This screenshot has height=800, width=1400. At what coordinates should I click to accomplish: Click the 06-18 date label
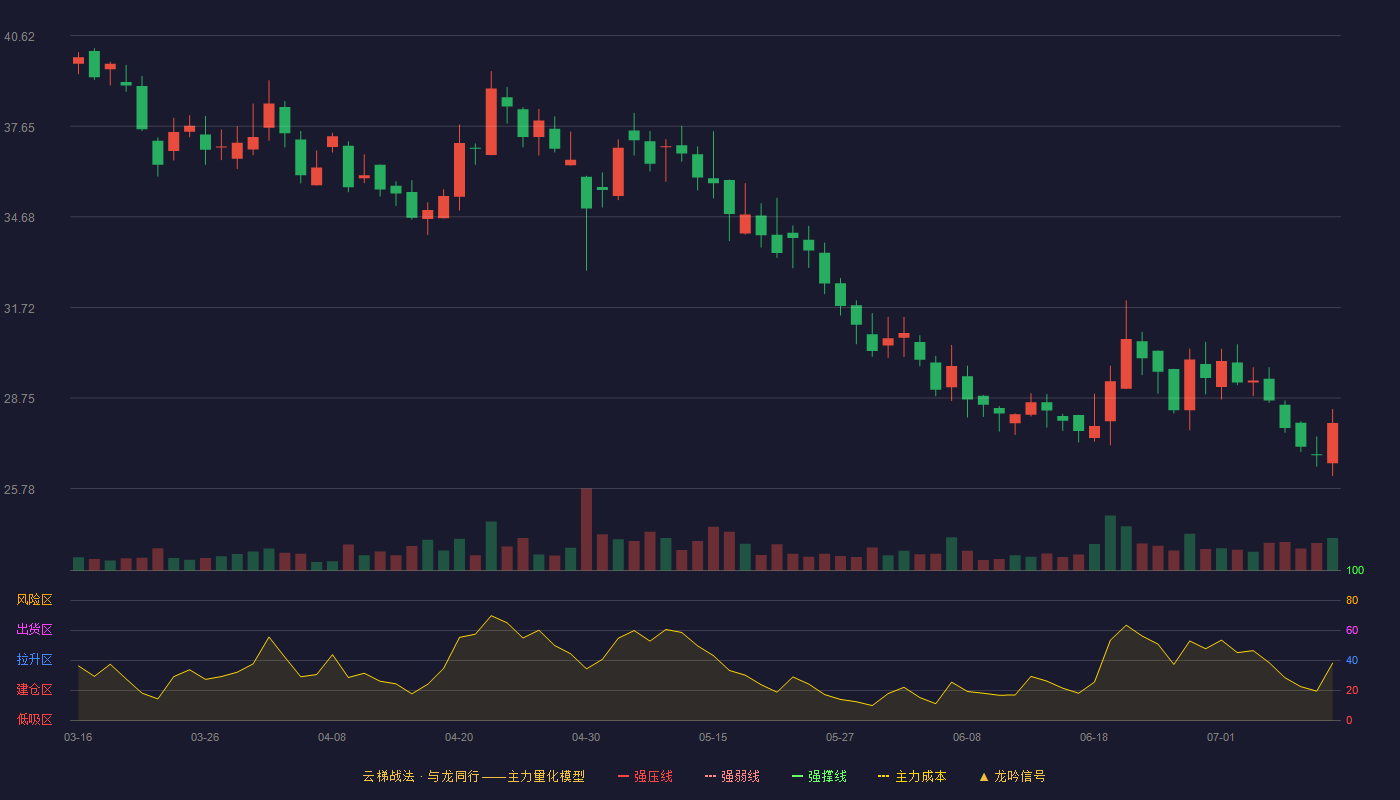(x=1094, y=737)
